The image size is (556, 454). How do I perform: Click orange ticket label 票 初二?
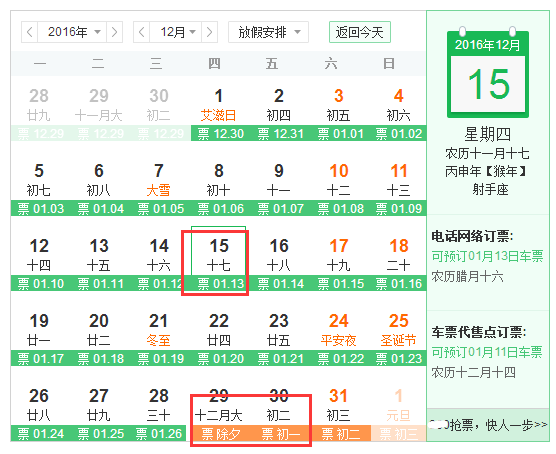coord(340,434)
